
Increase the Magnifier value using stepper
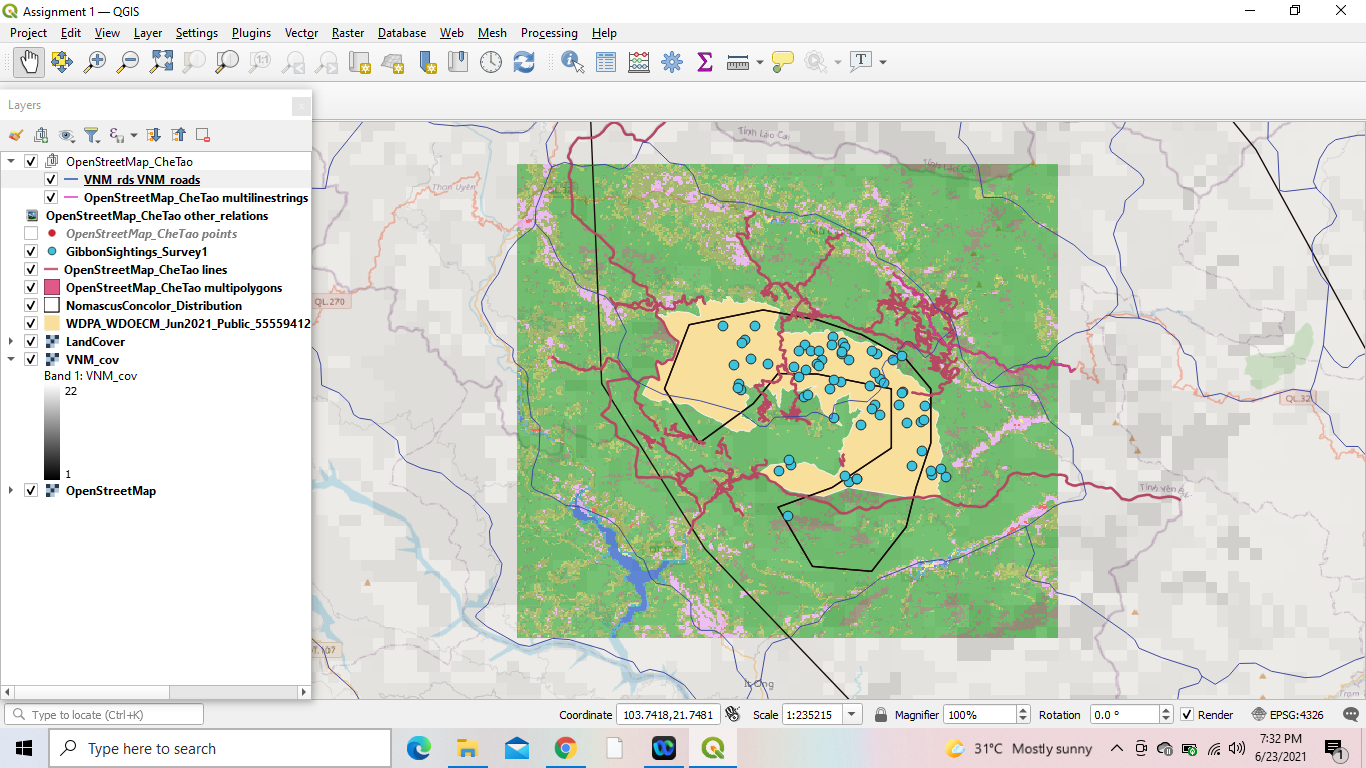tap(1022, 711)
